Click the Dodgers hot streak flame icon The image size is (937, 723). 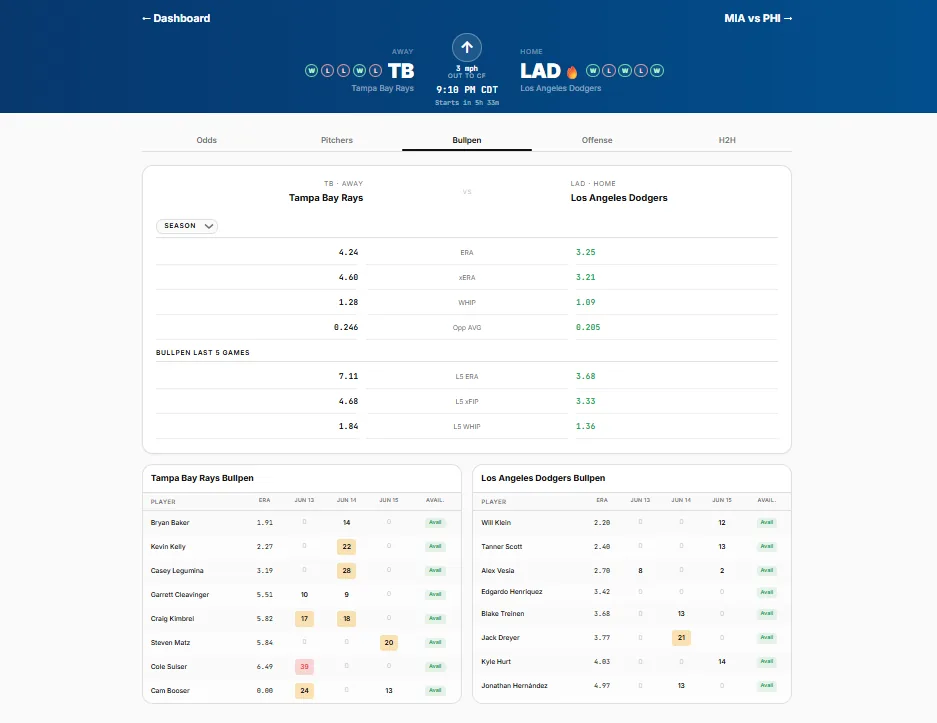pyautogui.click(x=572, y=72)
